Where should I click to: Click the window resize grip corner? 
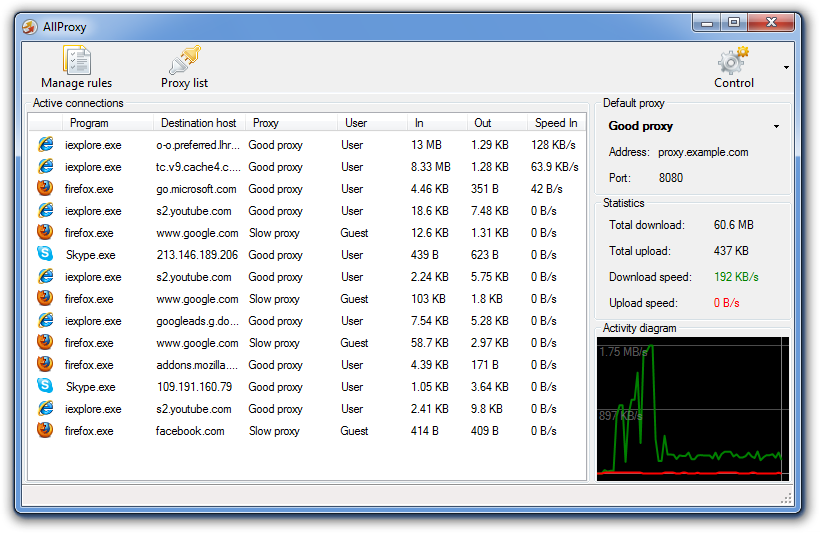[786, 497]
